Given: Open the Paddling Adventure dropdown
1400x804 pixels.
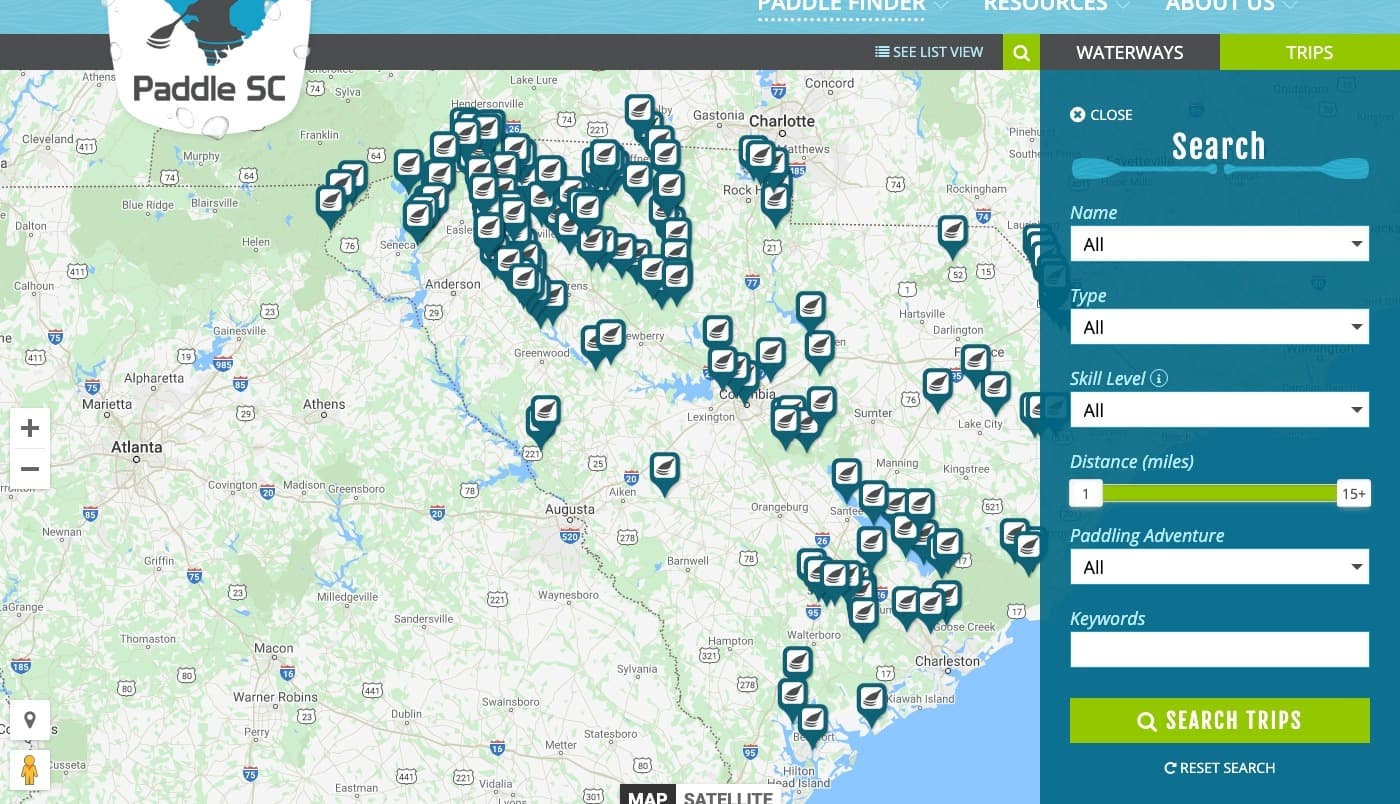Looking at the screenshot, I should [1219, 567].
